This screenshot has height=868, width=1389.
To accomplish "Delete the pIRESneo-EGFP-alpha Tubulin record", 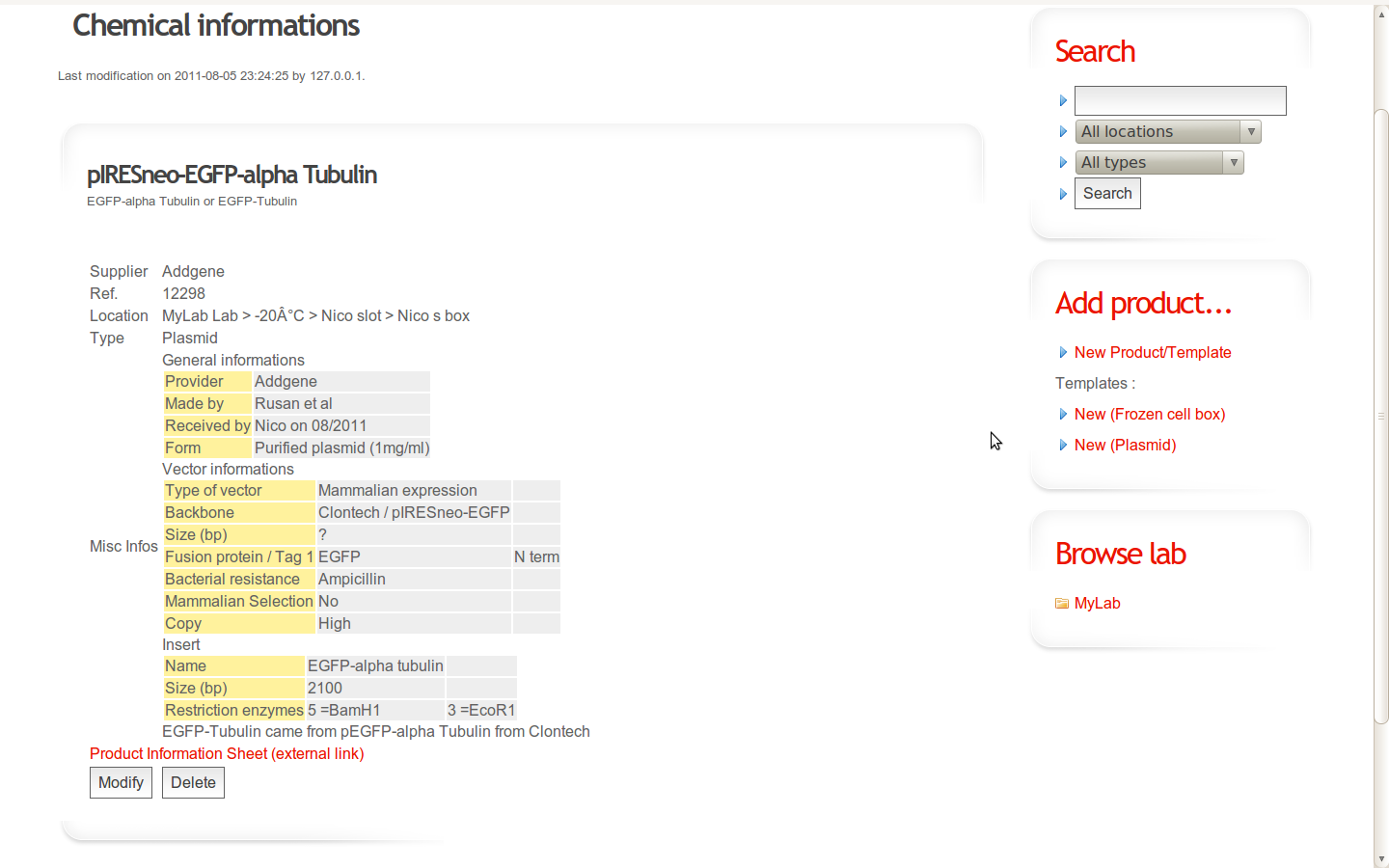I will tap(192, 782).
